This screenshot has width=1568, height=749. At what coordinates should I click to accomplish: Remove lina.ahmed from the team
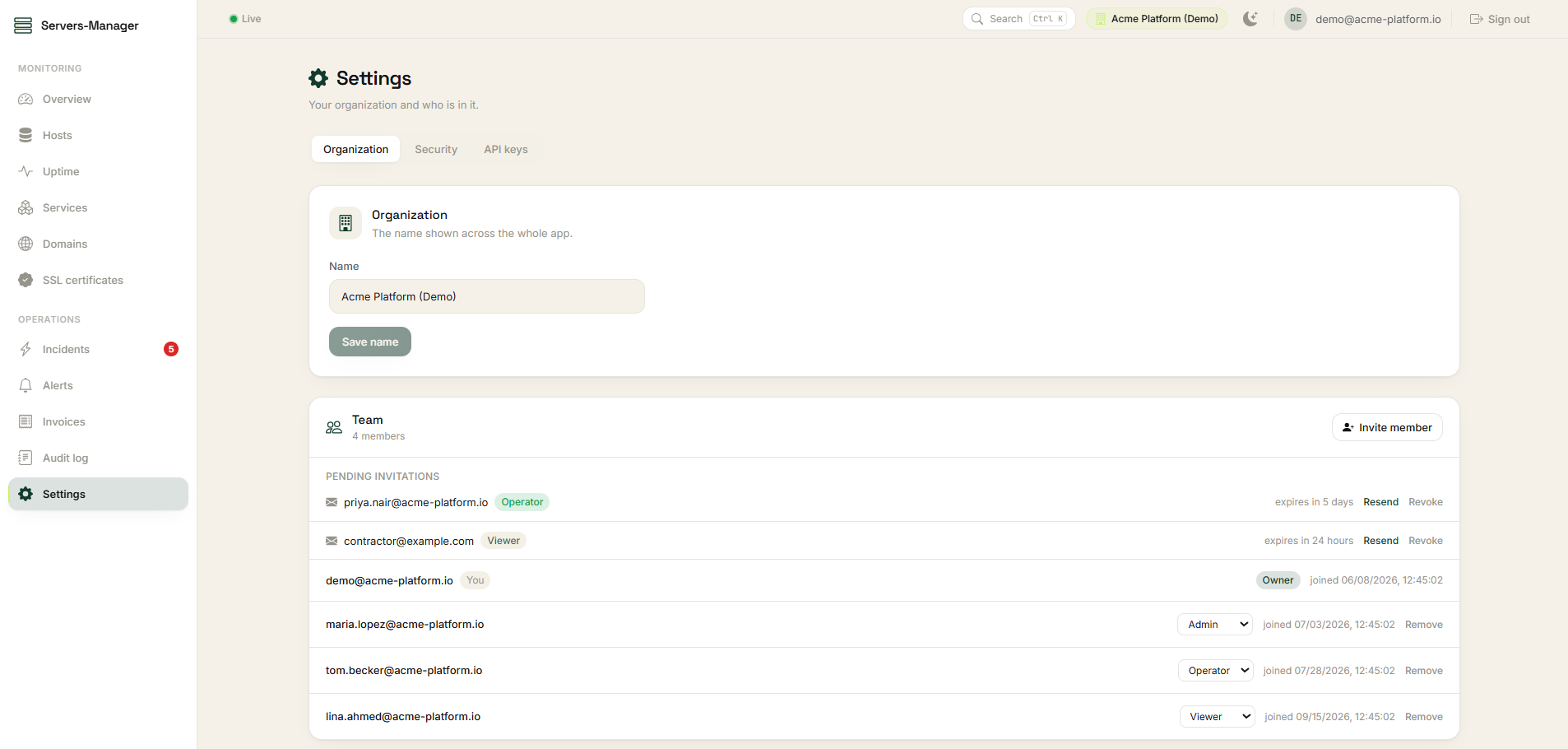pyautogui.click(x=1424, y=717)
